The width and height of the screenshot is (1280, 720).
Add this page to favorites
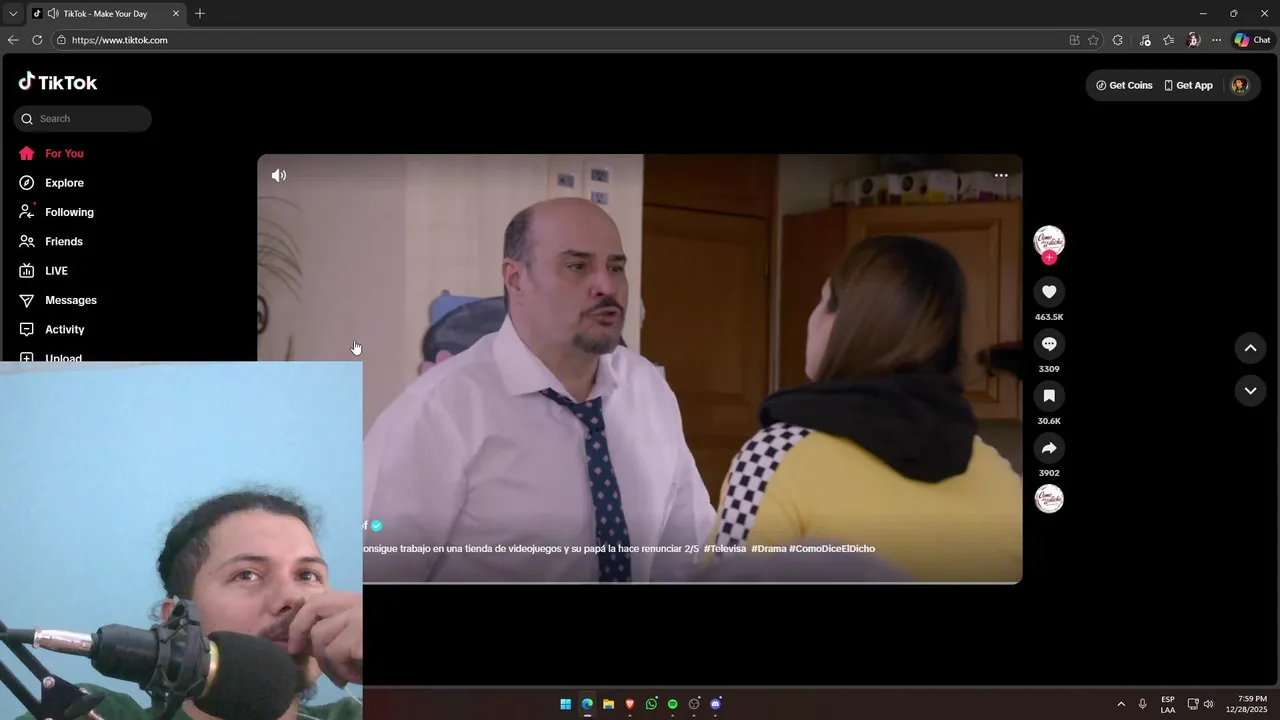1093,40
